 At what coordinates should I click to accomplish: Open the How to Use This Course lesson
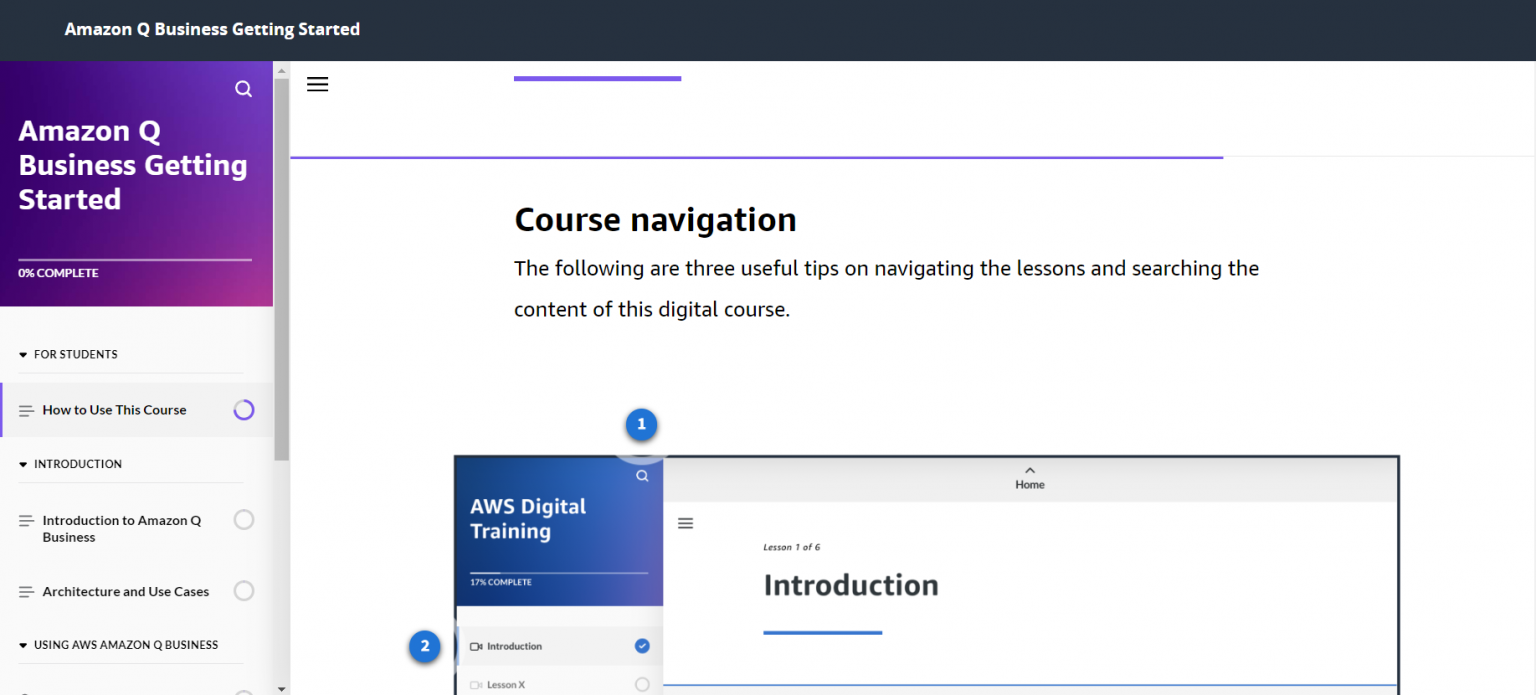[115, 409]
